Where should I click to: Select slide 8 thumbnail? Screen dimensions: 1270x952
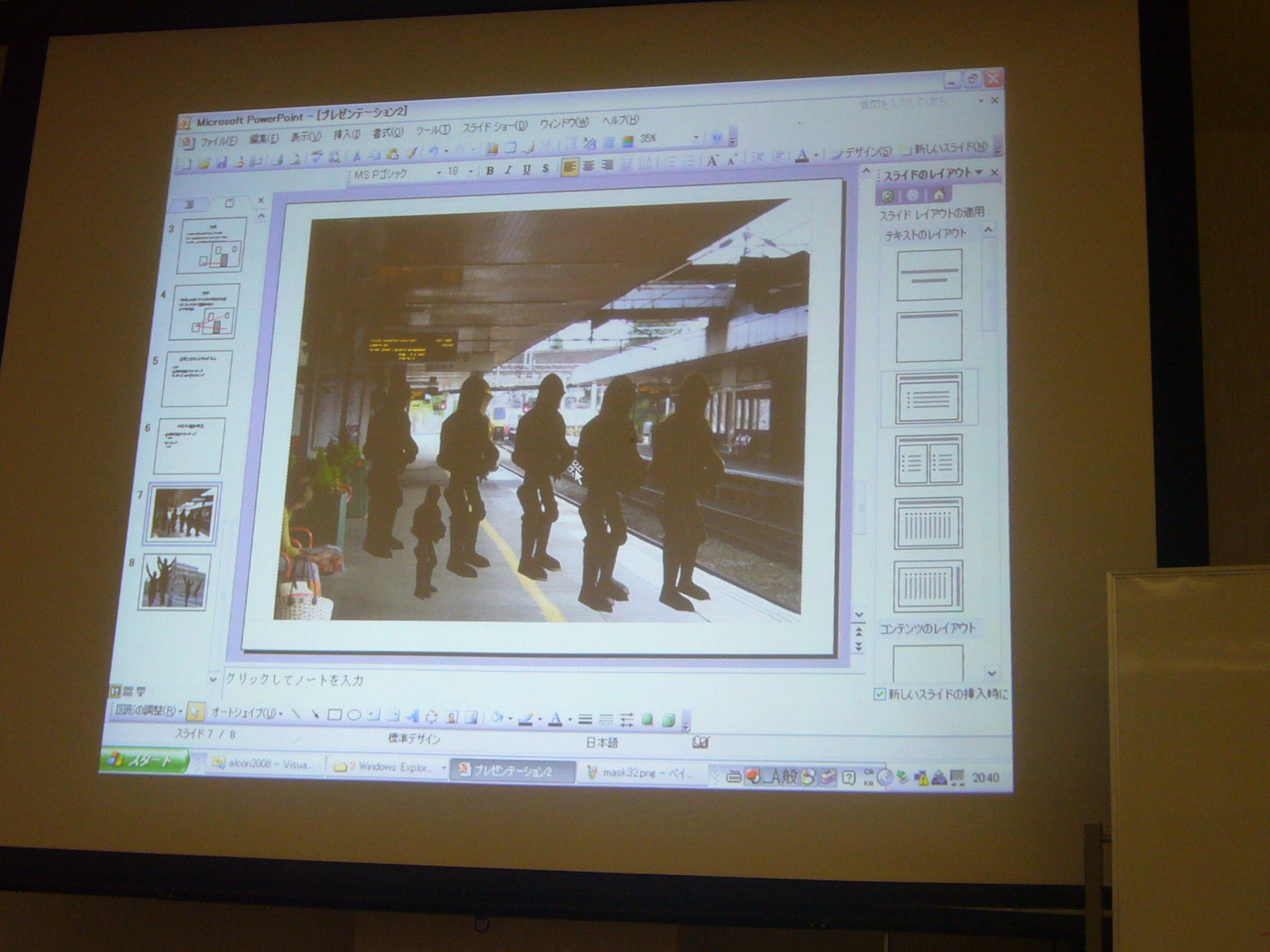[175, 582]
